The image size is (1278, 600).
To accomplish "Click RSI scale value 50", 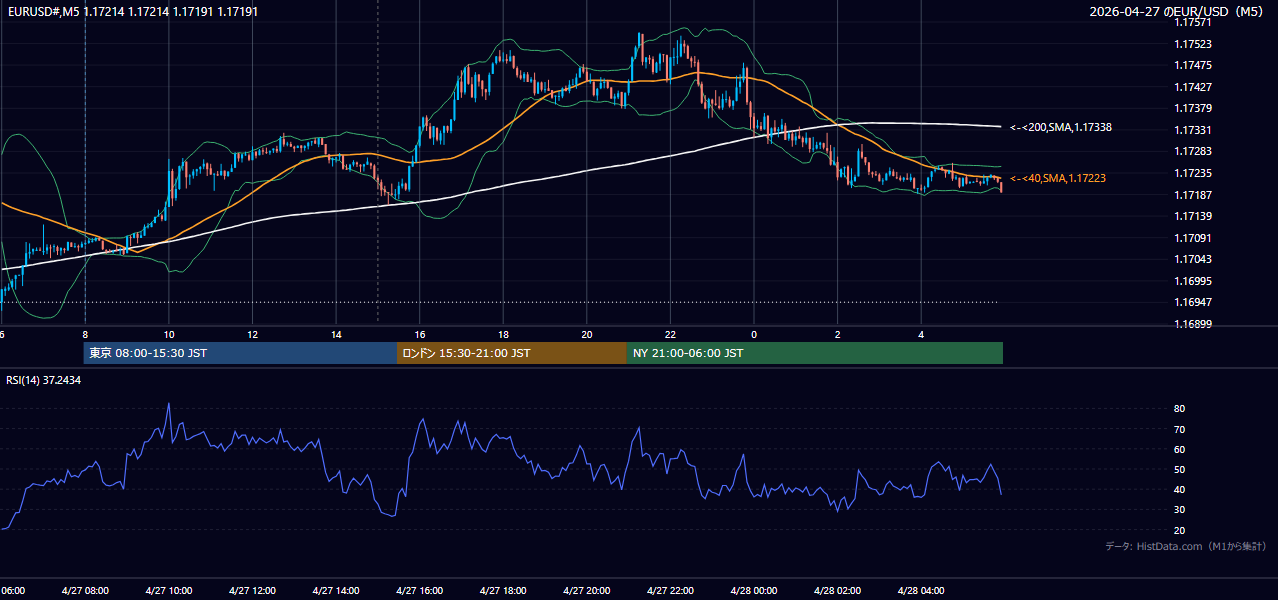I will tap(1180, 469).
